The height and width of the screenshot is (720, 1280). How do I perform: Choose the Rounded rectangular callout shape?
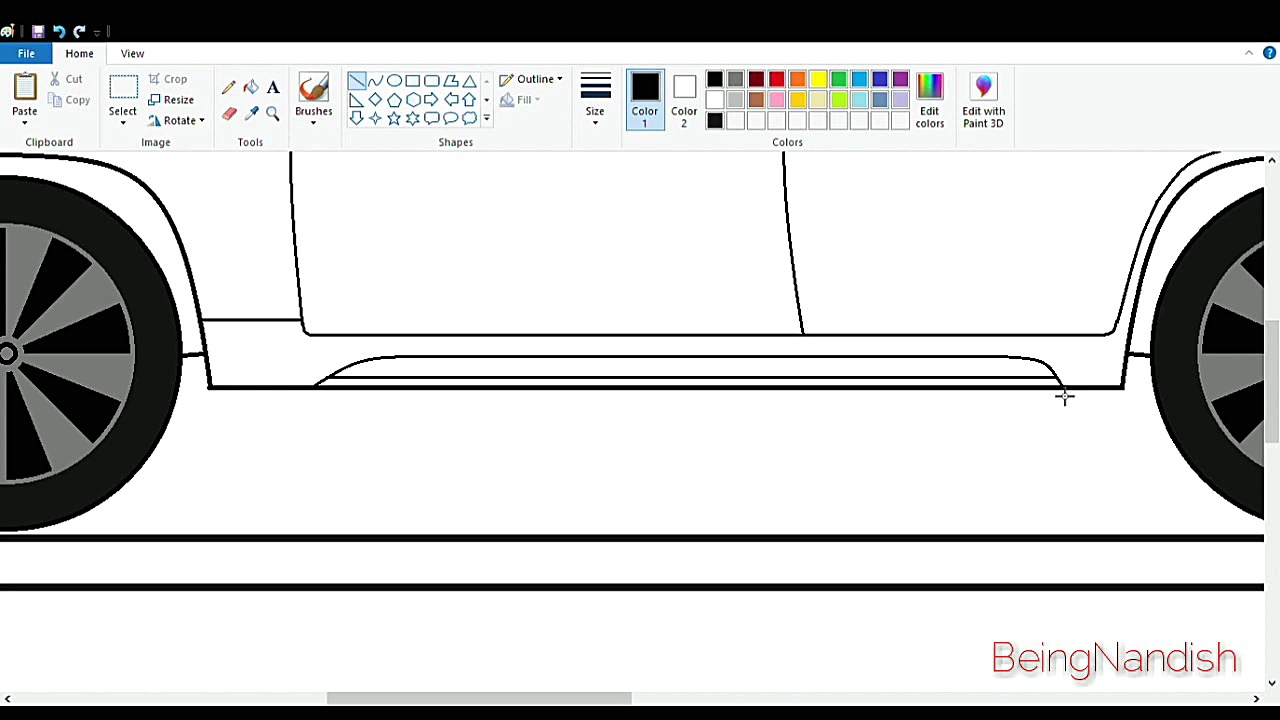tap(432, 118)
